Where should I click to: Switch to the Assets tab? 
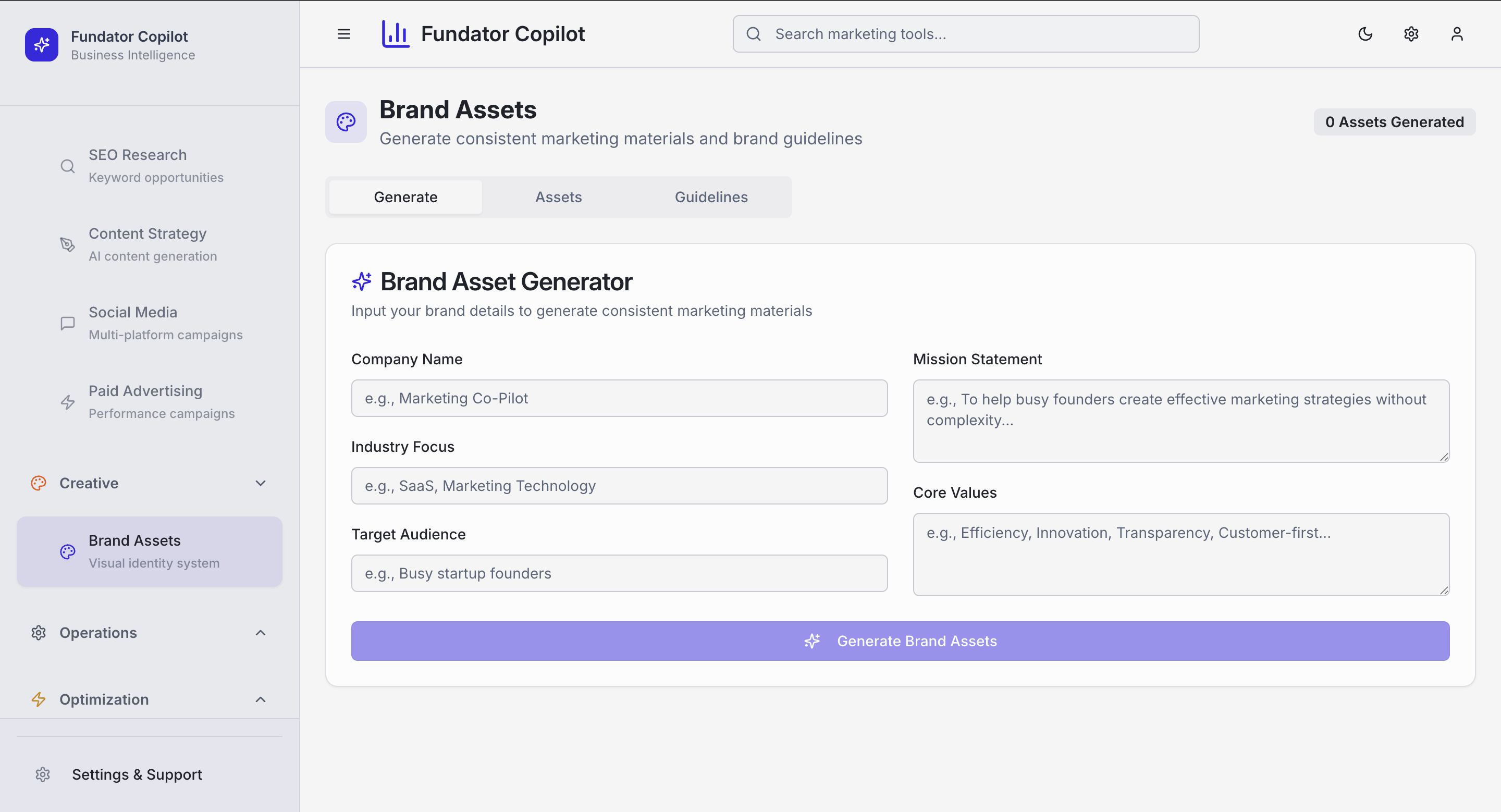558,197
